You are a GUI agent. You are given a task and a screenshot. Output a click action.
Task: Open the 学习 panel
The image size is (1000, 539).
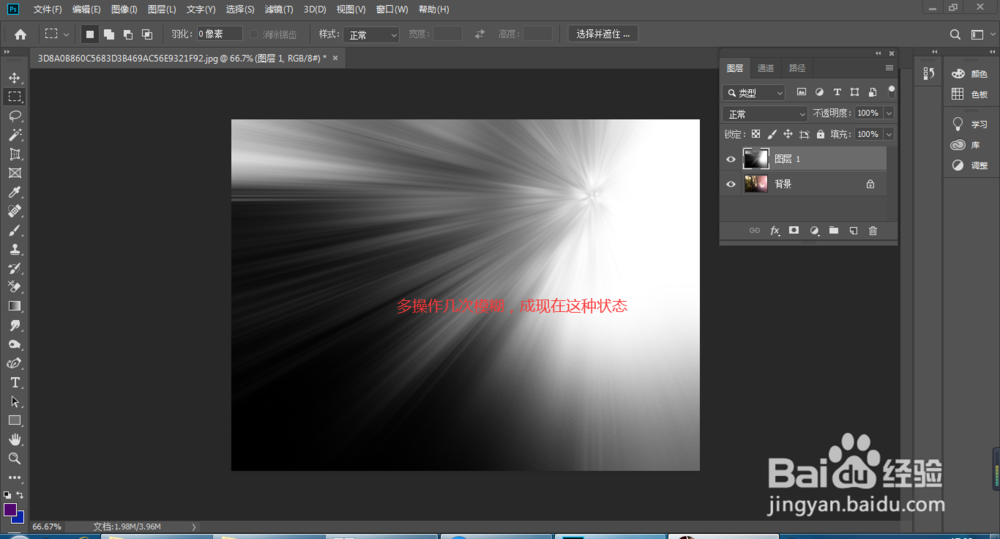969,124
